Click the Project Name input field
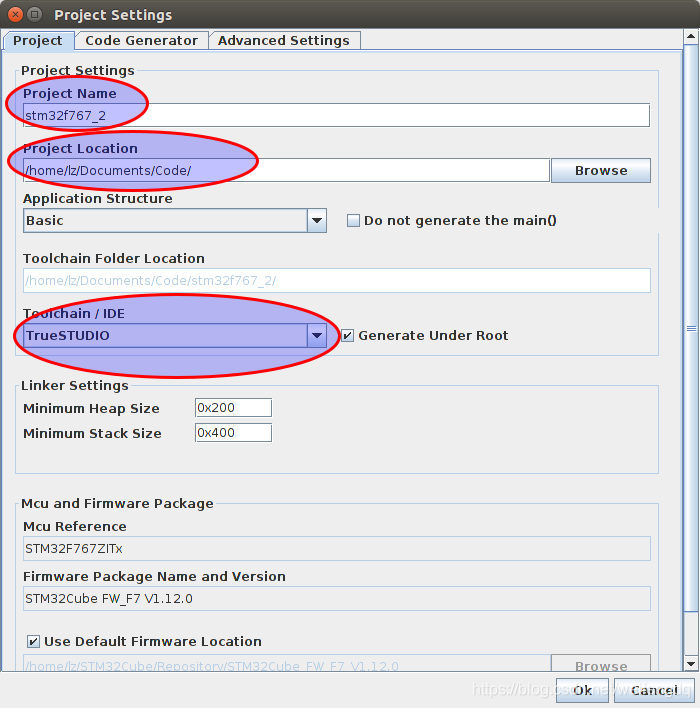This screenshot has width=700, height=708. pyautogui.click(x=336, y=116)
